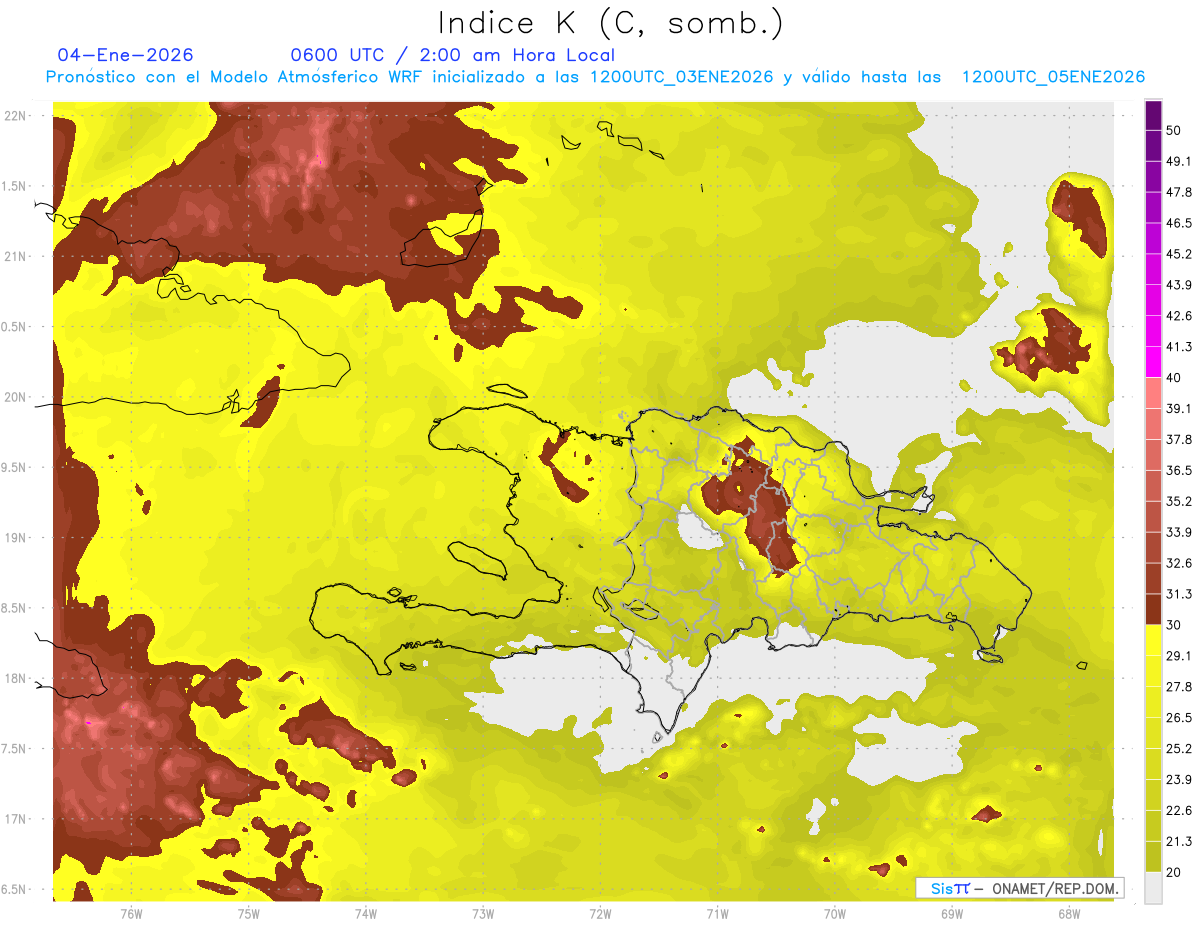Click the "SisTT - ONAMET/REP.DOM." credit label
This screenshot has height=927, width=1200.
(1019, 888)
